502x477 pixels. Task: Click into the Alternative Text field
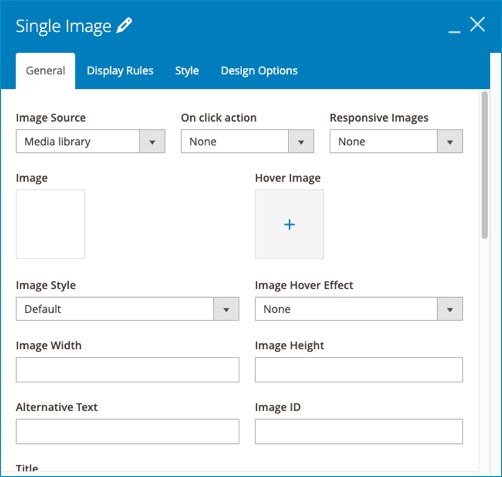click(x=127, y=431)
